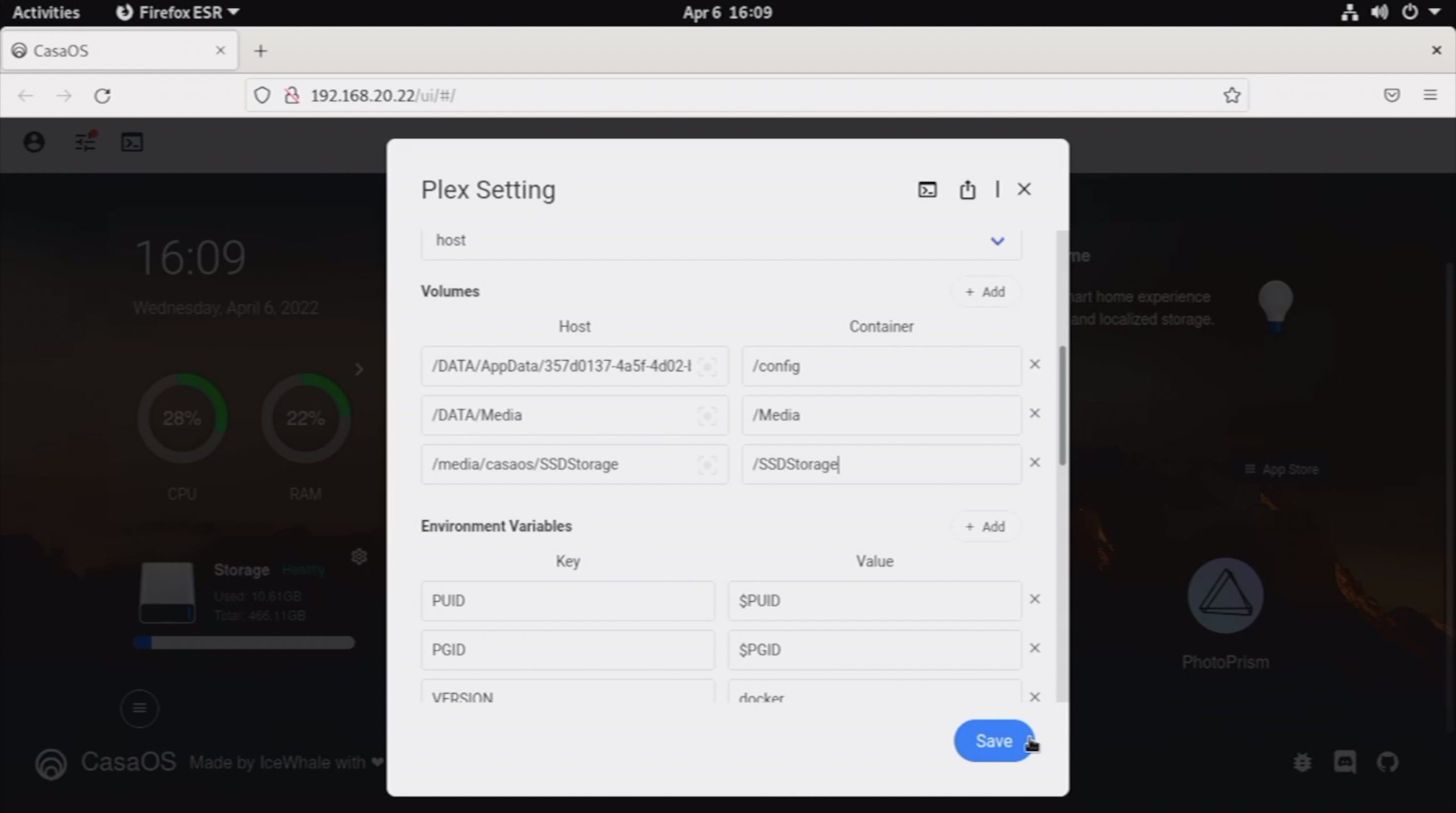Browse host folder for /DATA/Media path

[x=706, y=416]
